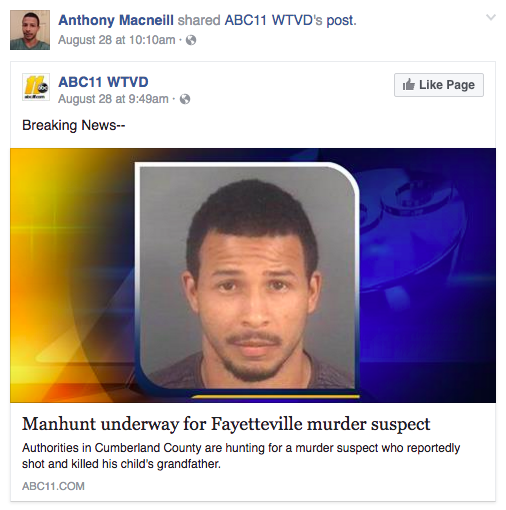Screen dimensions: 506x510
Task: Open Anthony Macneill's profile picture
Action: [x=30, y=30]
